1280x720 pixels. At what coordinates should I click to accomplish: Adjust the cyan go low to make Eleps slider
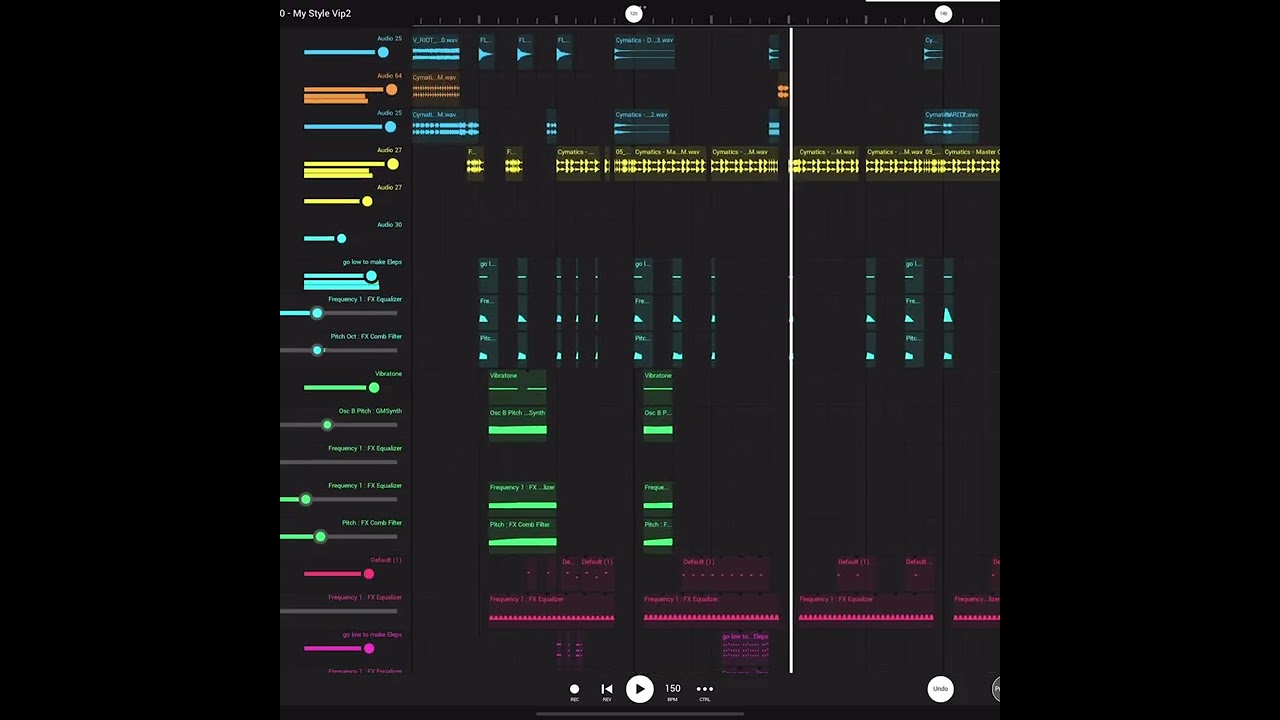[x=371, y=276]
